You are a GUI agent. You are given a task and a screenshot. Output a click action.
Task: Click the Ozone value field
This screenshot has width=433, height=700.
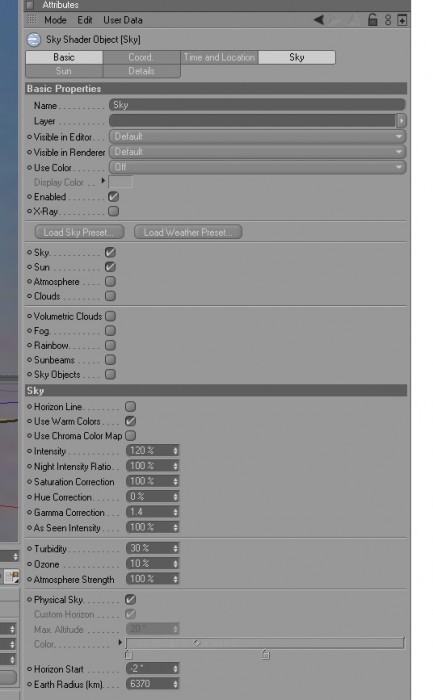click(149, 564)
